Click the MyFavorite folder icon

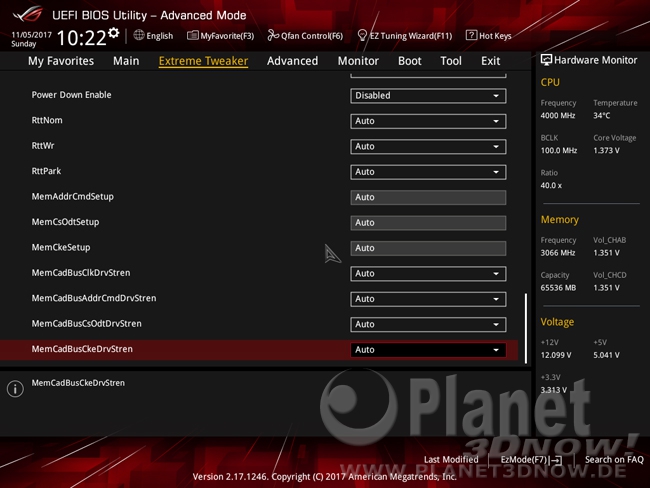click(x=192, y=36)
